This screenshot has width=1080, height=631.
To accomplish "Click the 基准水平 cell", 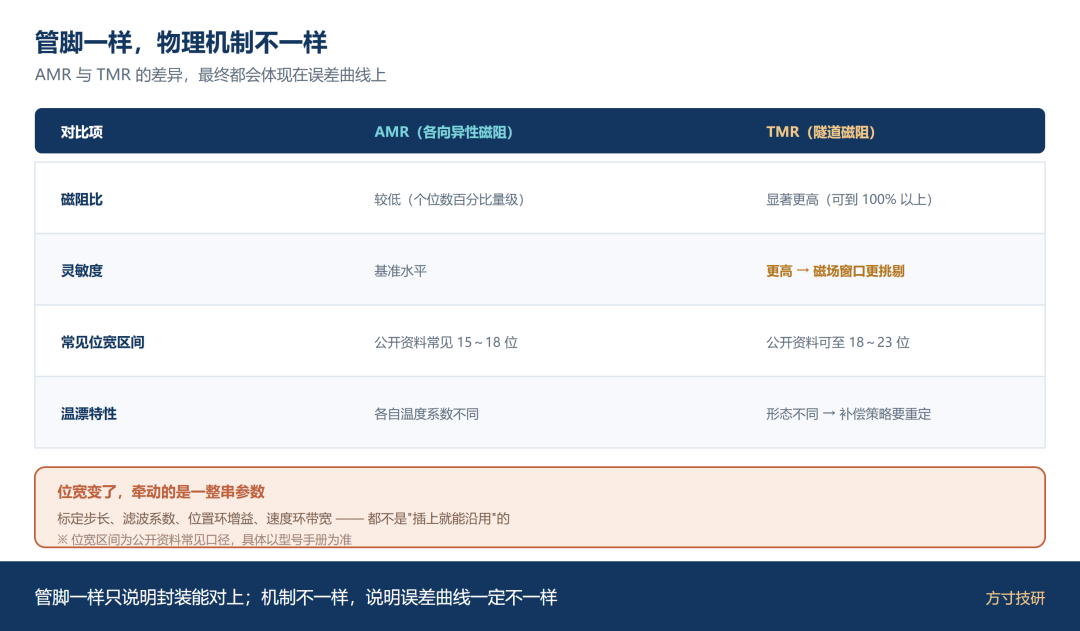I will [400, 271].
